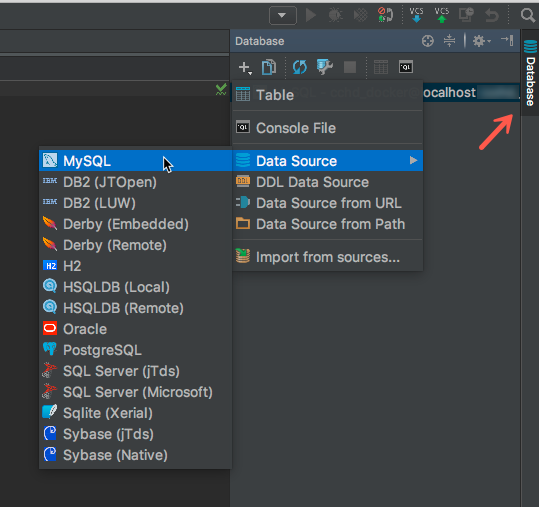Choose Data Source from URL
539x507 pixels.
[328, 203]
